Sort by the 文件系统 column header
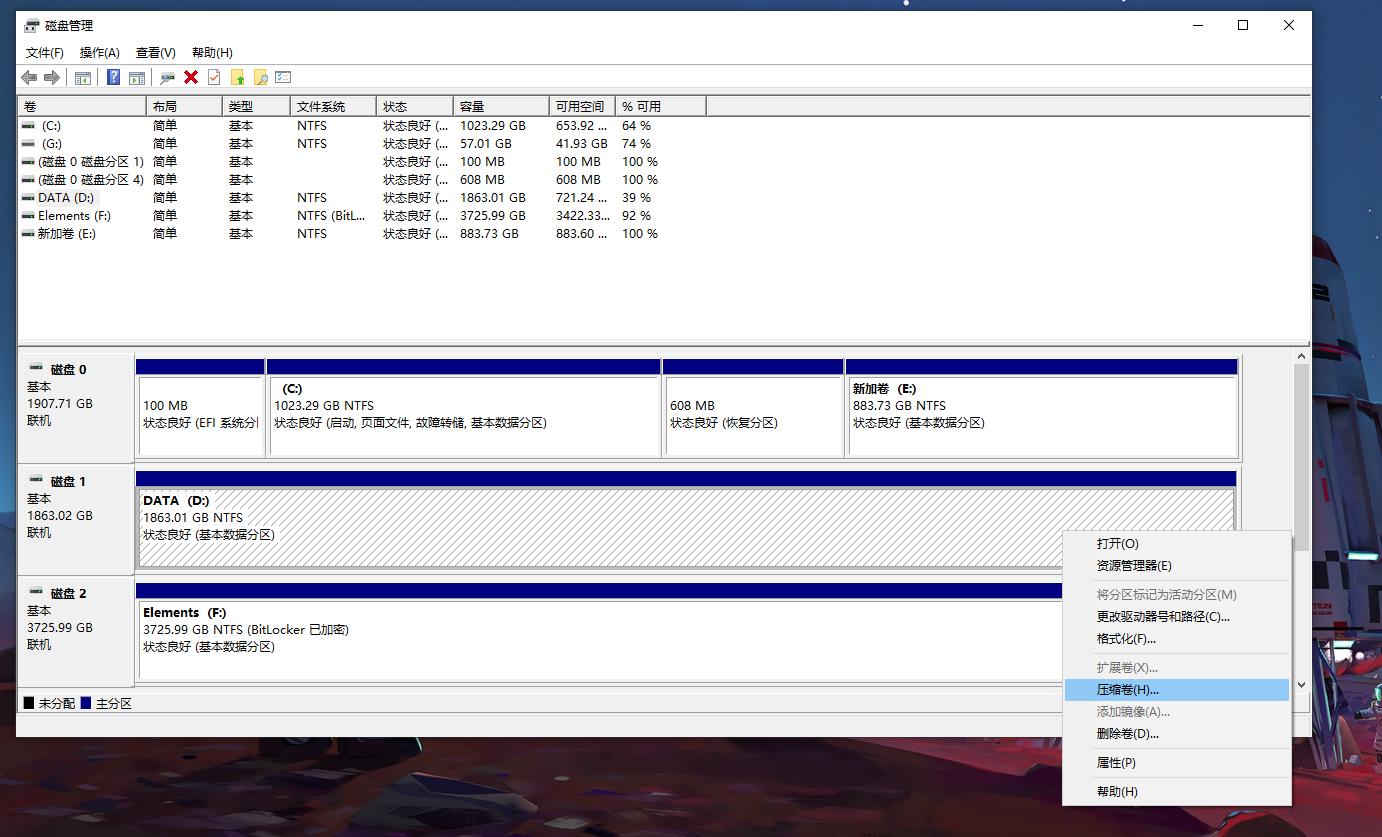This screenshot has height=837, width=1382. pos(333,106)
